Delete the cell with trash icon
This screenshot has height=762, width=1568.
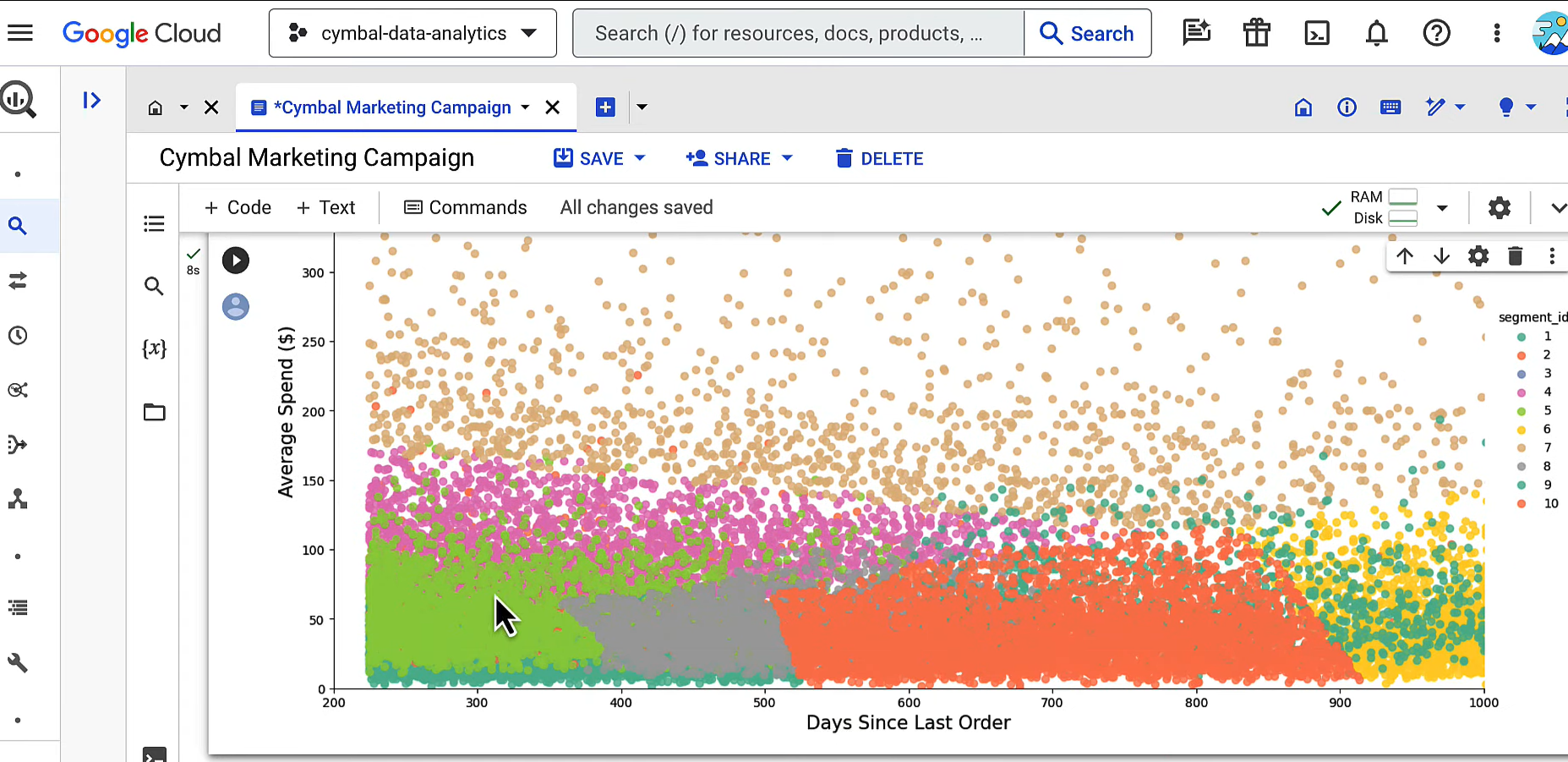pyautogui.click(x=1516, y=256)
